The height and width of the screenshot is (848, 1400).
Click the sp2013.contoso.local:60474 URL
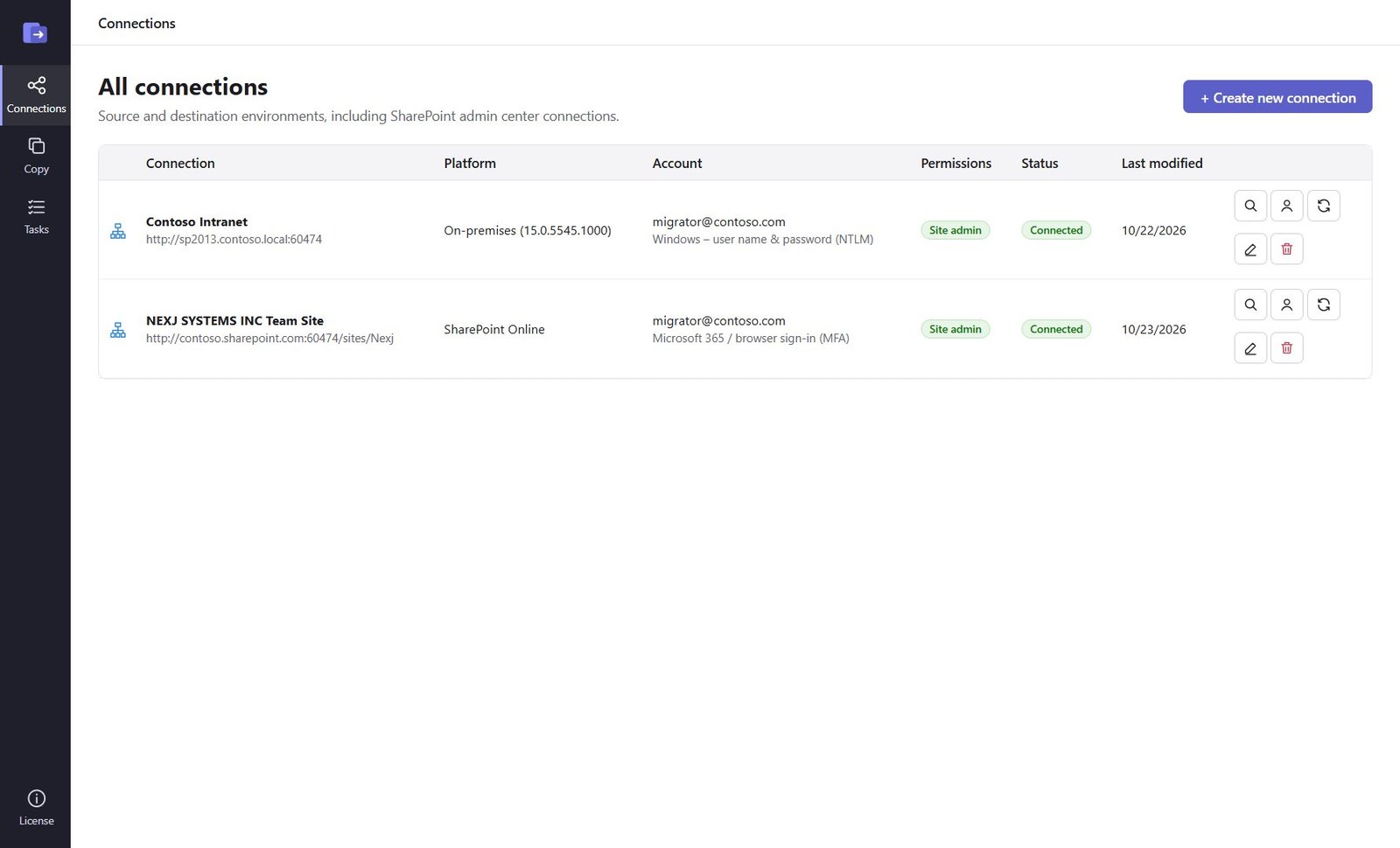tap(234, 239)
